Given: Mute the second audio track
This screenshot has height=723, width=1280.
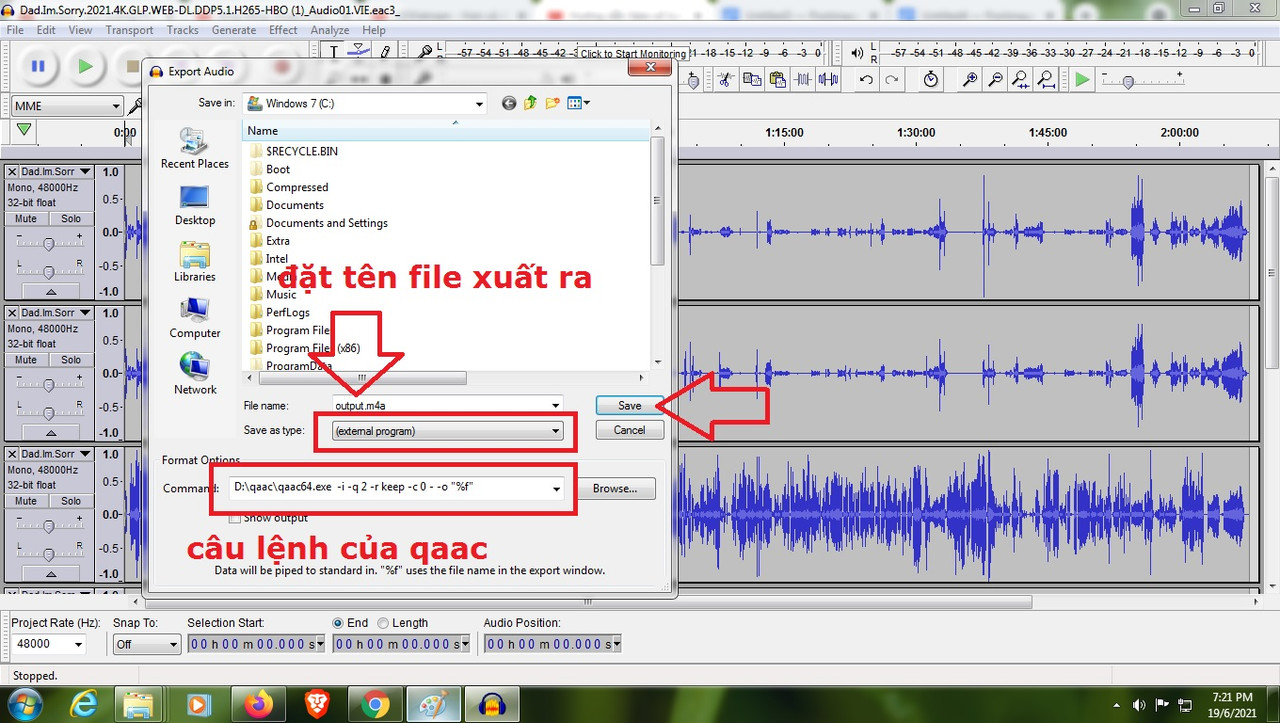Looking at the screenshot, I should (26, 360).
